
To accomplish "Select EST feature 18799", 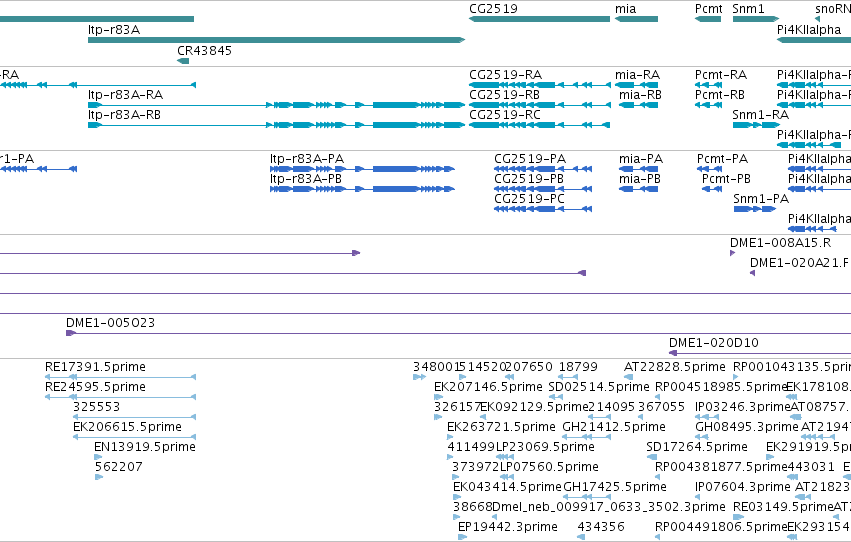I will [569, 377].
